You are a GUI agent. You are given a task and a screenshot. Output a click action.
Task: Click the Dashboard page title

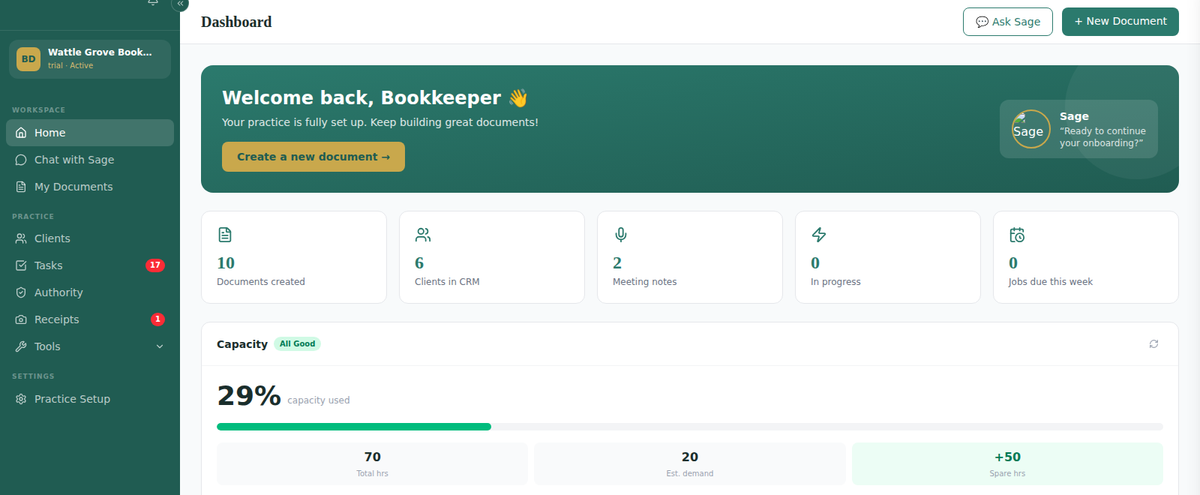click(x=236, y=22)
